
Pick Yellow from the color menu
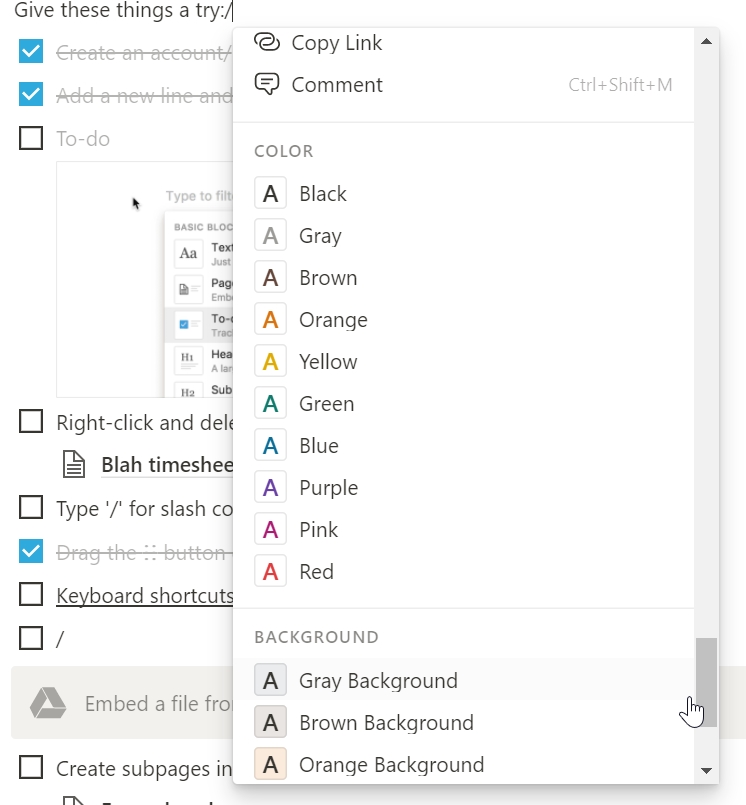coord(328,362)
